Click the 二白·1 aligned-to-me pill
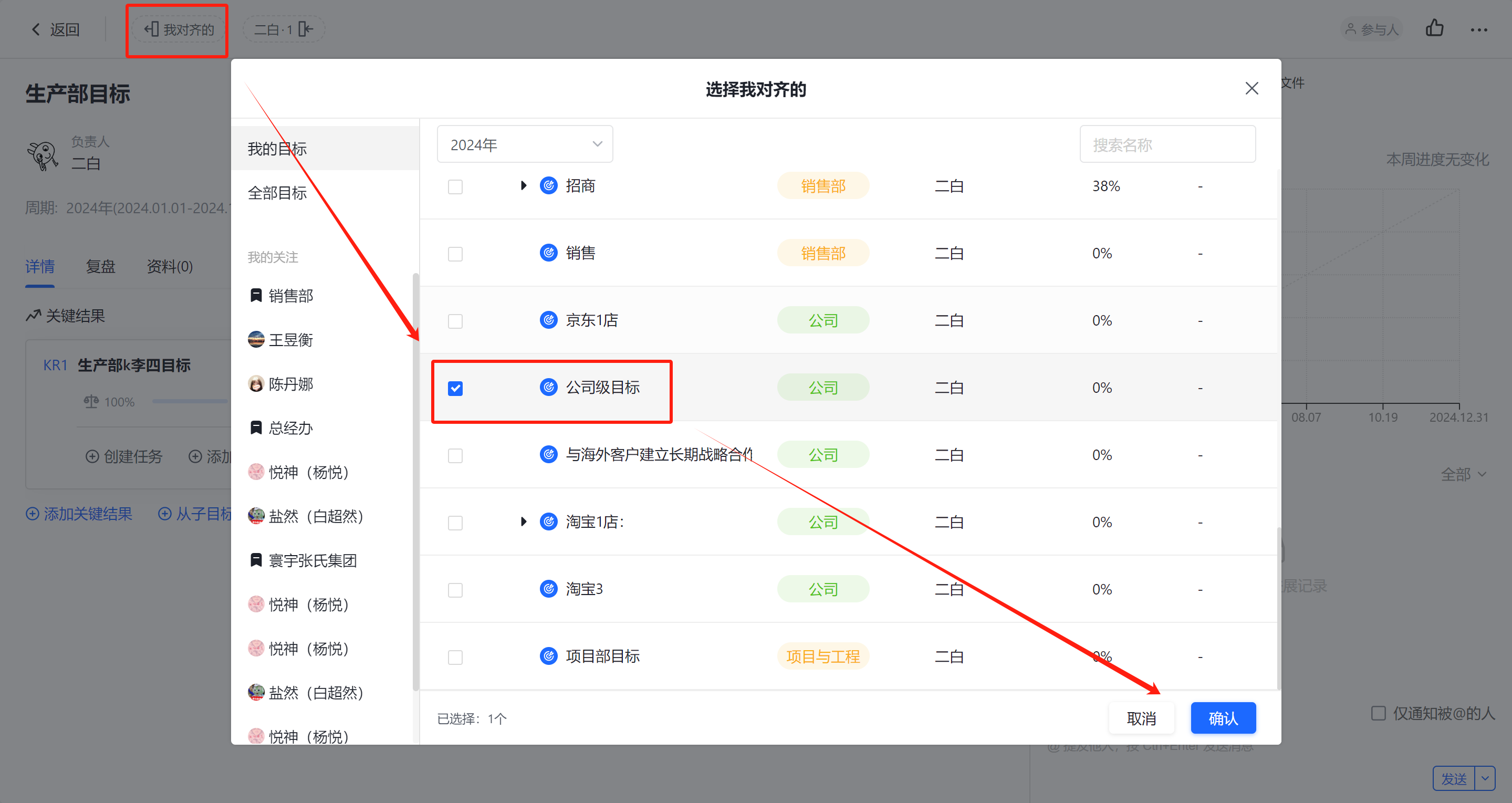Image resolution: width=1512 pixels, height=803 pixels. coord(284,29)
